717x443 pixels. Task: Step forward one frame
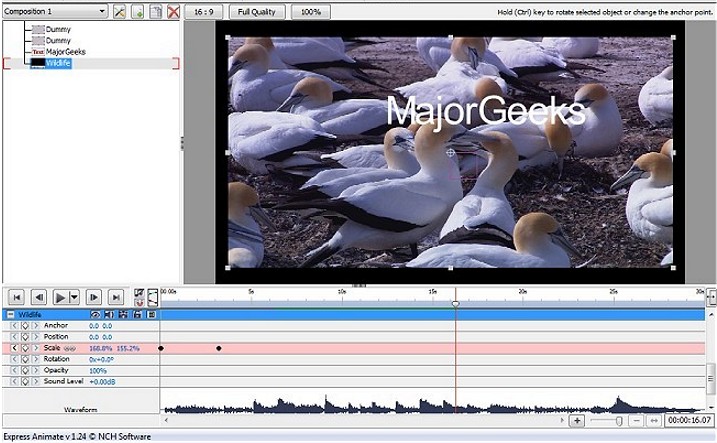pyautogui.click(x=93, y=298)
